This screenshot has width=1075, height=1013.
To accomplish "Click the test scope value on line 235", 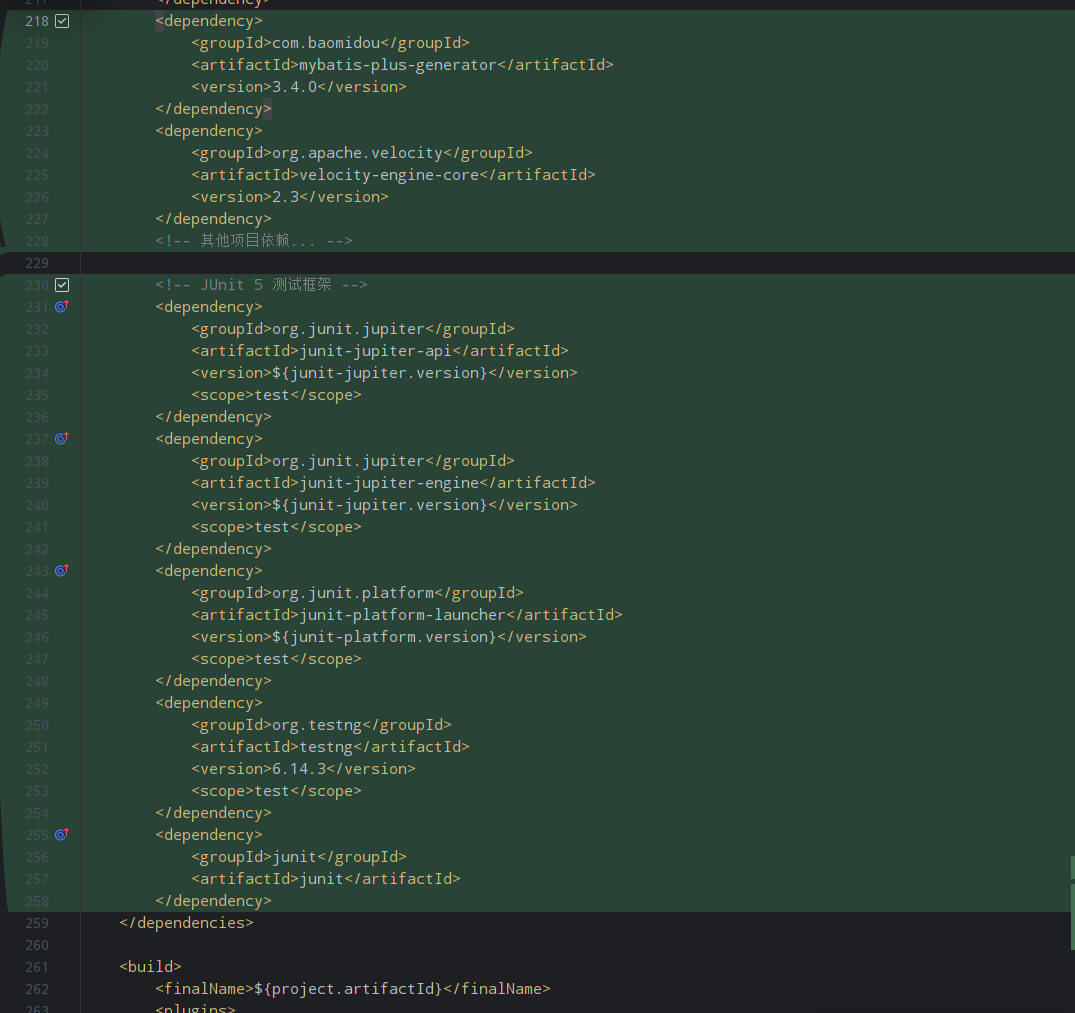I will click(x=271, y=394).
